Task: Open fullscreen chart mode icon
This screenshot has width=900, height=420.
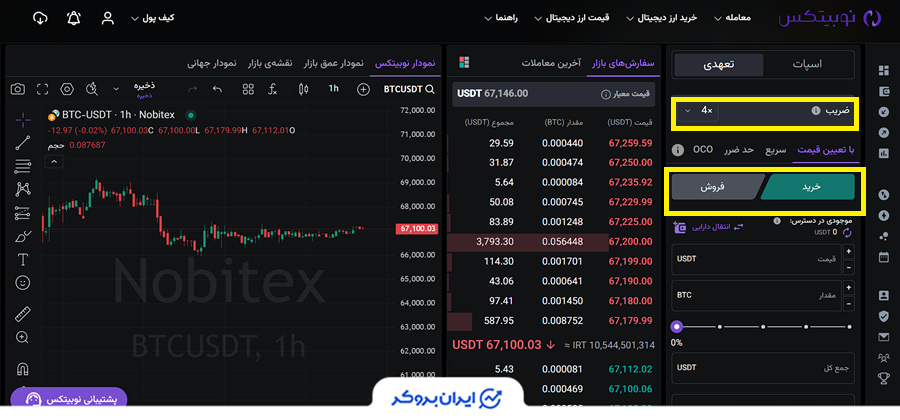Action: tap(42, 89)
